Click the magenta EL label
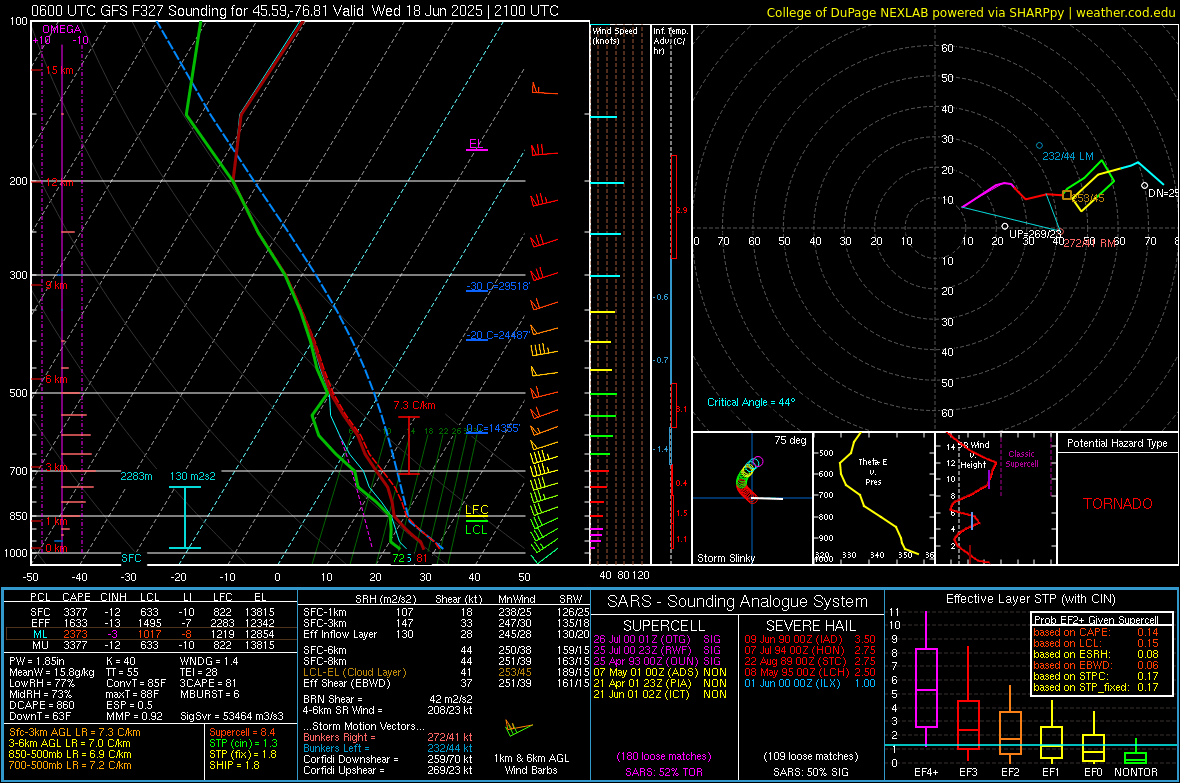This screenshot has height=783, width=1180. coord(476,143)
